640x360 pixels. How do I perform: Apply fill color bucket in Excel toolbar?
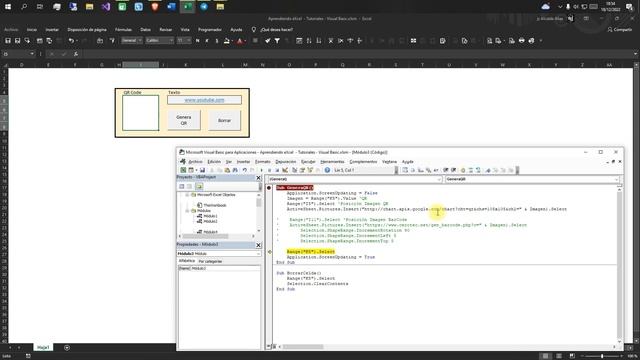(227, 41)
